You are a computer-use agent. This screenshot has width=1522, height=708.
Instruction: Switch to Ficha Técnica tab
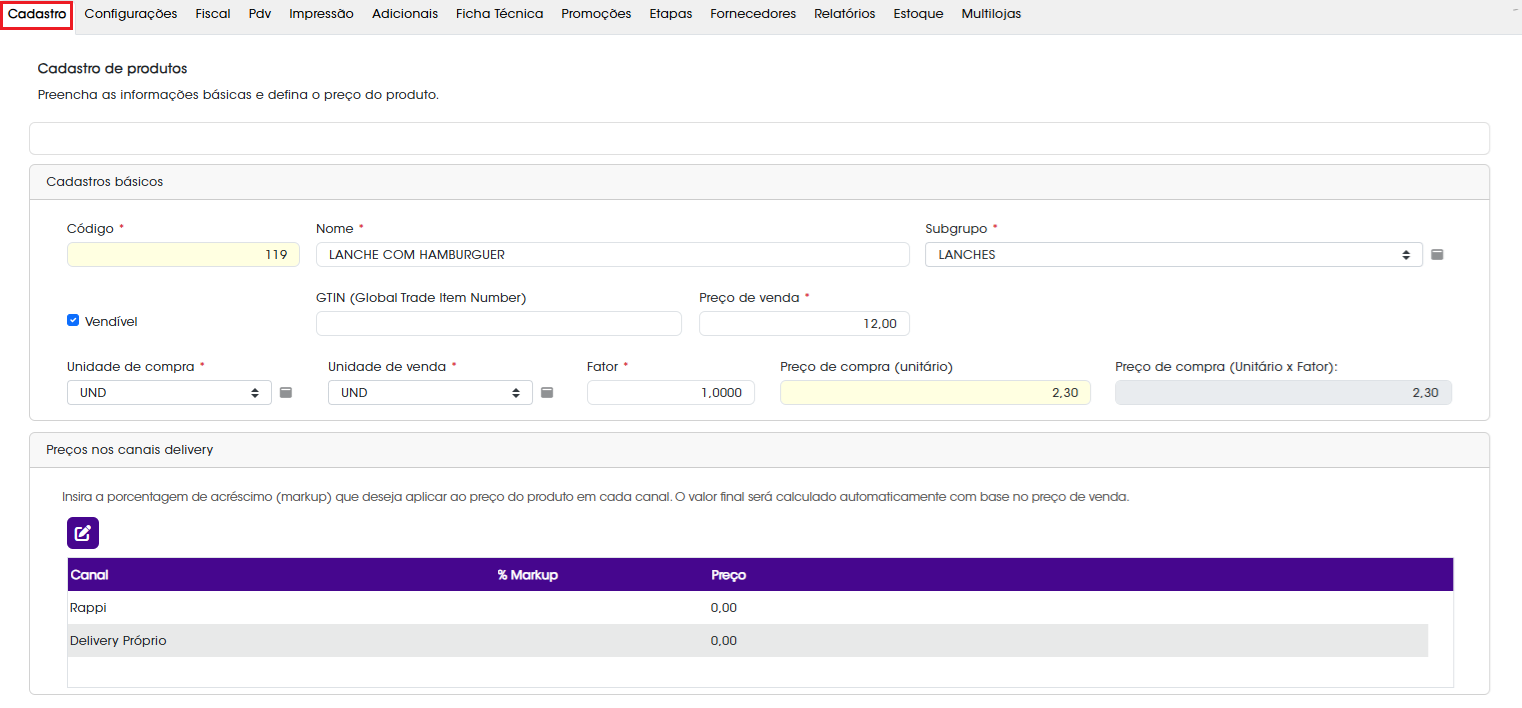(500, 14)
